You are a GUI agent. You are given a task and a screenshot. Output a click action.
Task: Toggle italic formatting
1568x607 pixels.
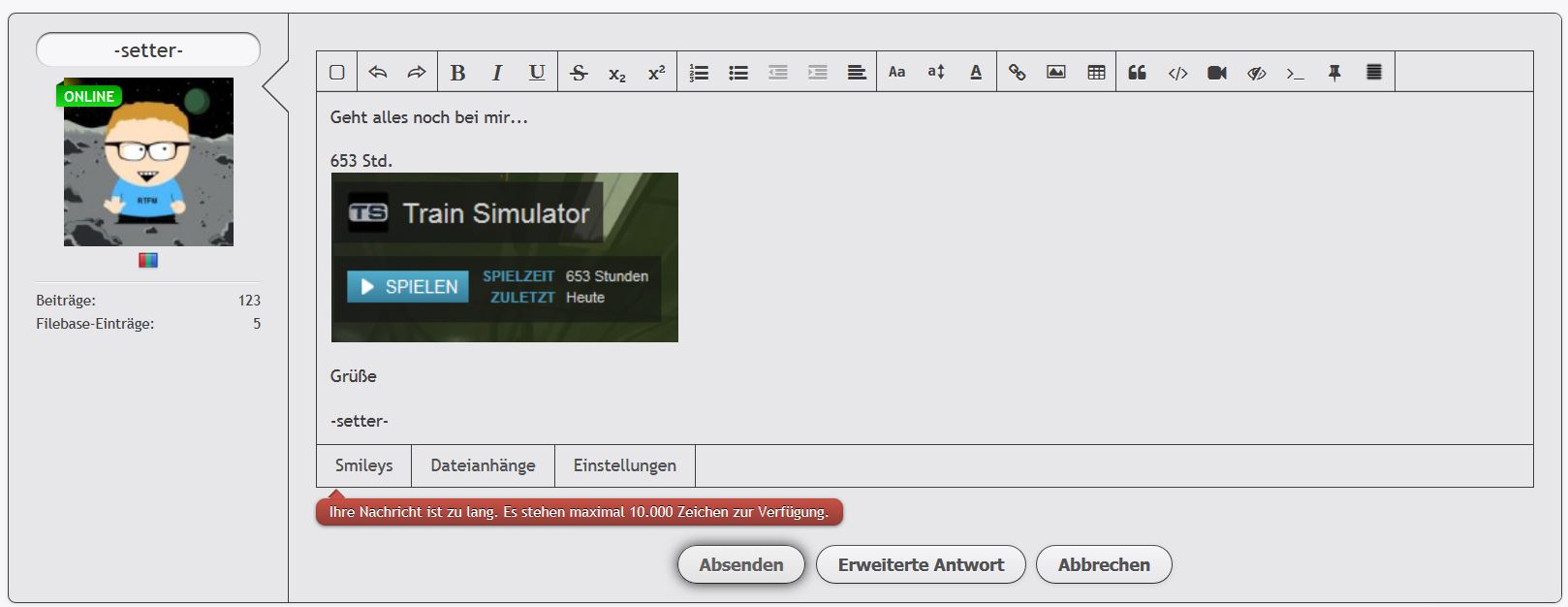[x=497, y=72]
